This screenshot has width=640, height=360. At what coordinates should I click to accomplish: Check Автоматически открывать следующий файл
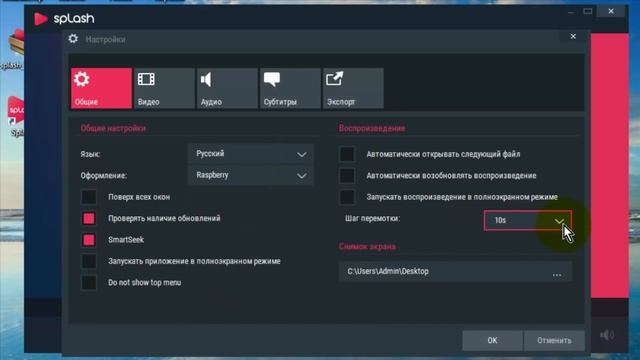[347, 154]
